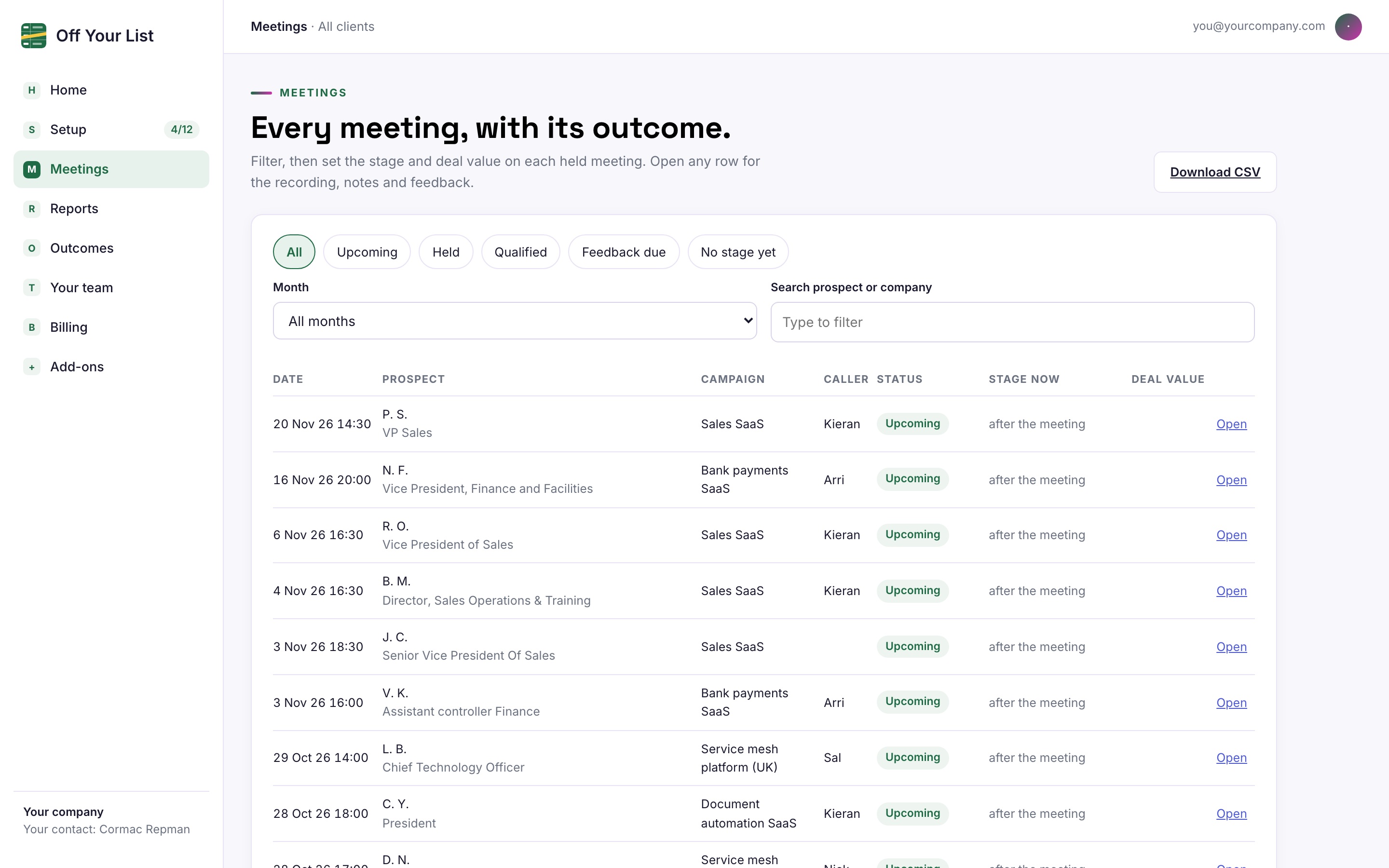Click the Meetings sidebar icon
Screen dimensions: 1389x868
point(31,169)
